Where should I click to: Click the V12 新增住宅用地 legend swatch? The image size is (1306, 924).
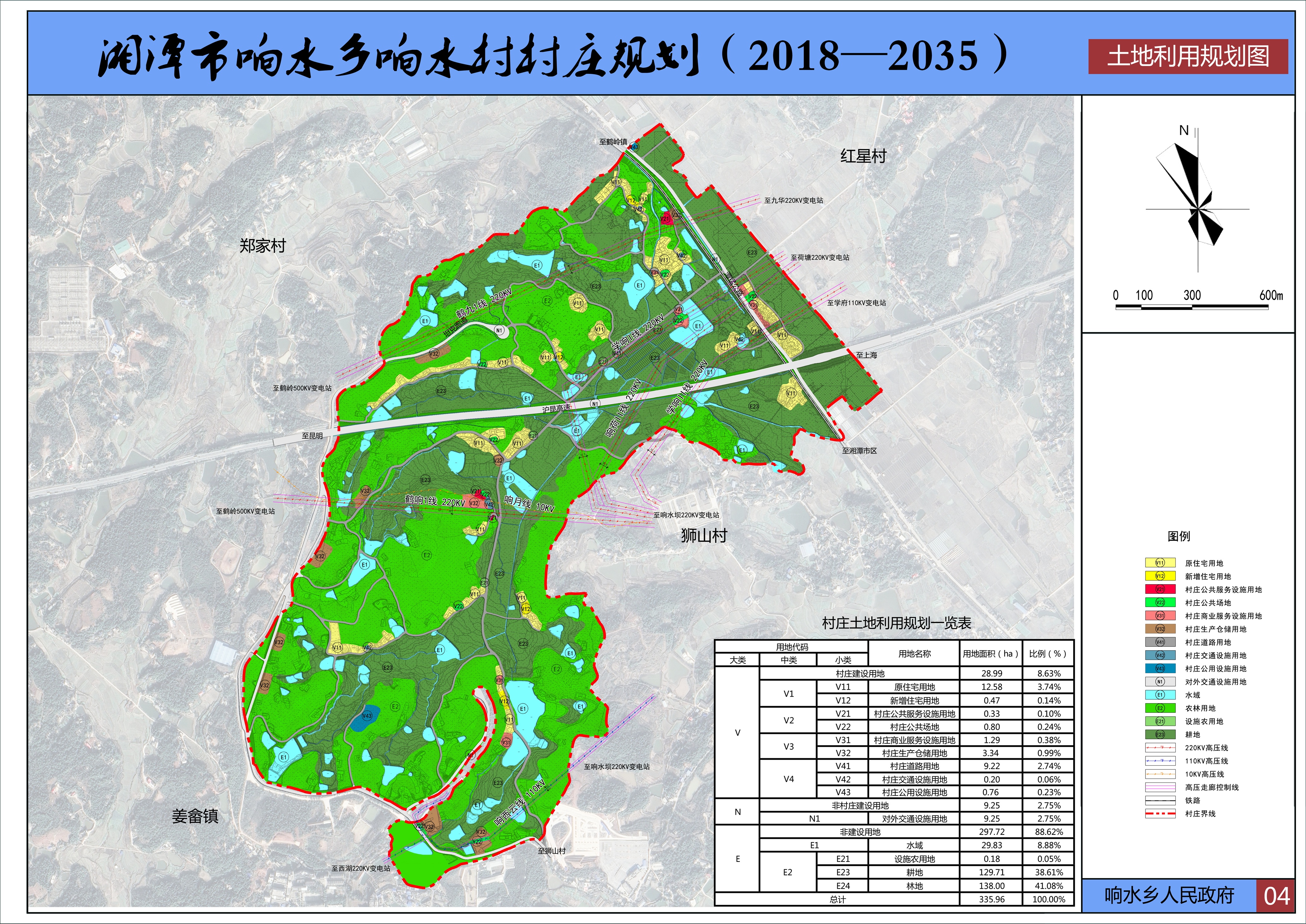(1160, 576)
